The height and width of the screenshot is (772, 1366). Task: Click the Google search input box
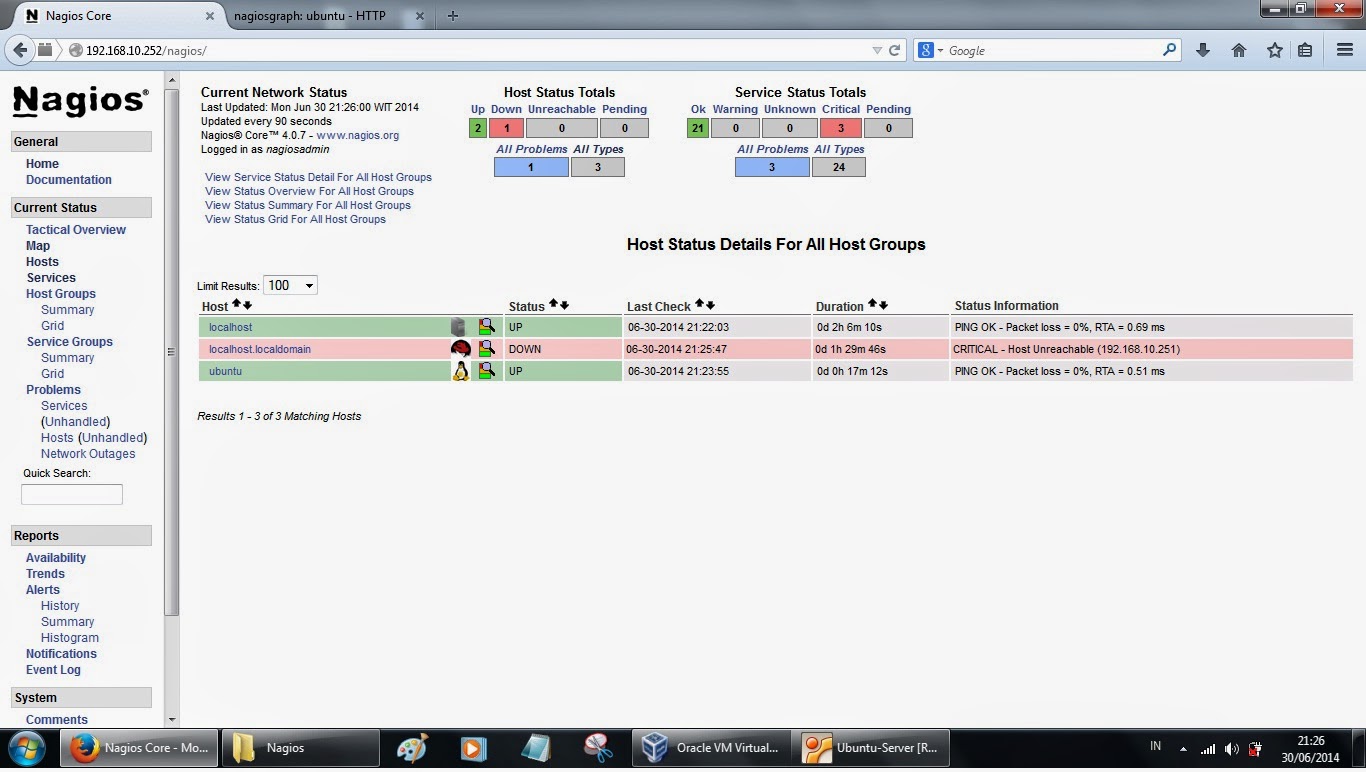1053,50
